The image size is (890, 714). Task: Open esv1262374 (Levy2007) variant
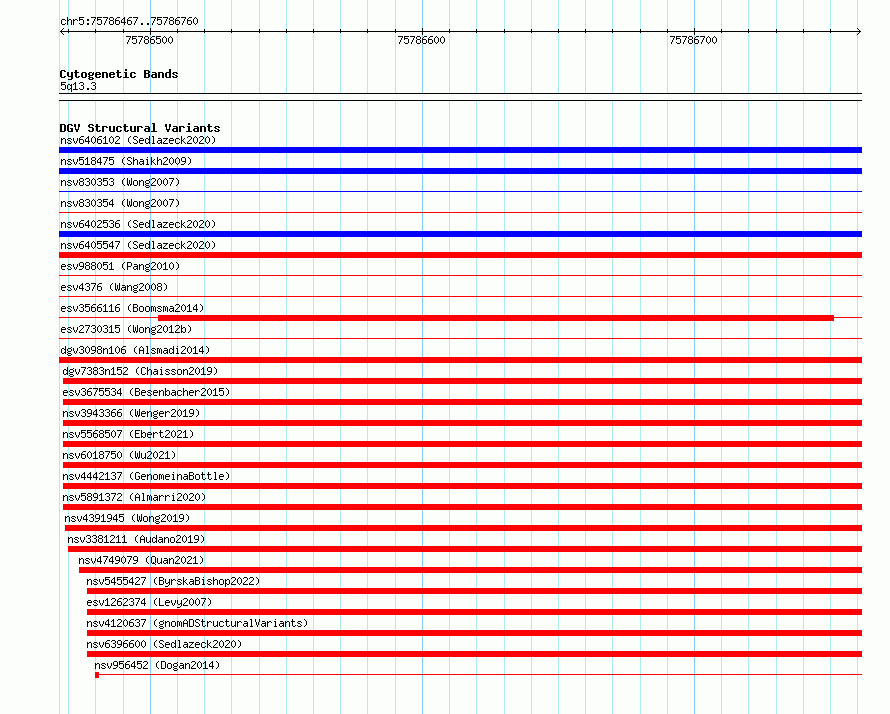point(149,602)
